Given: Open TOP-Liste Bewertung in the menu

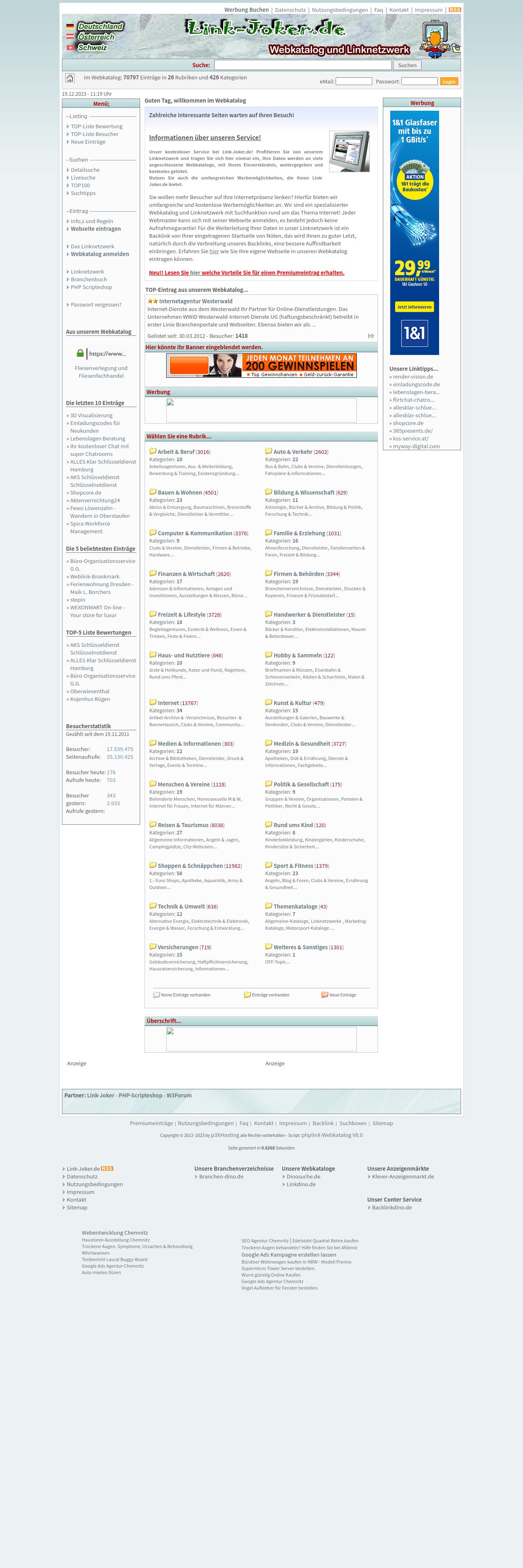Looking at the screenshot, I should (96, 126).
